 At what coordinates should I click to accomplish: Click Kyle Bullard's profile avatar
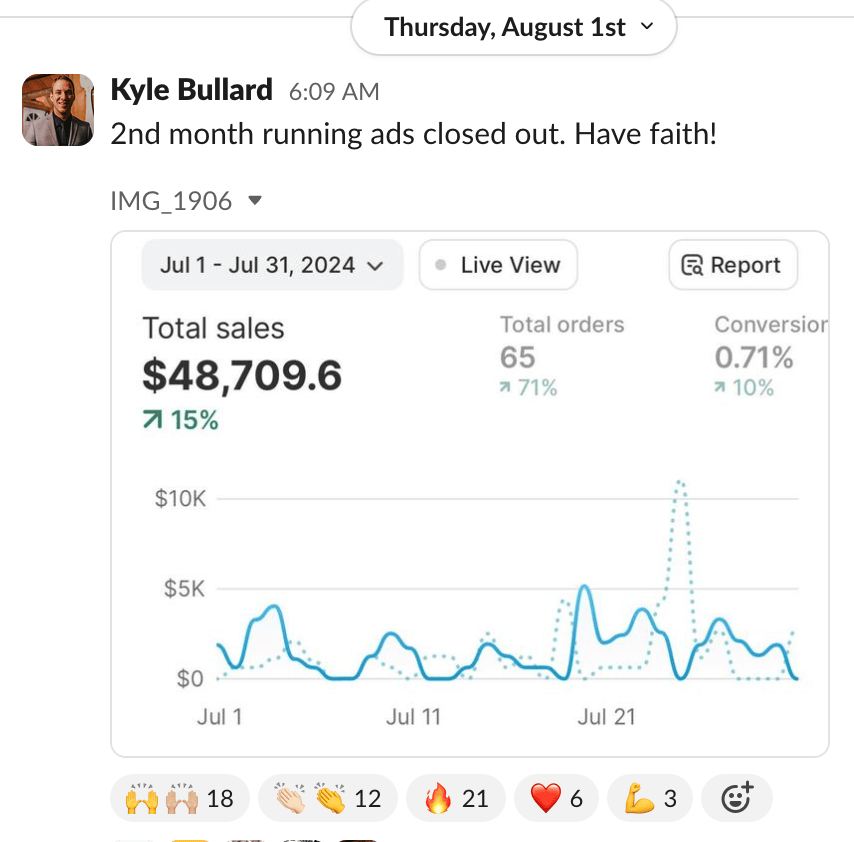pos(58,110)
